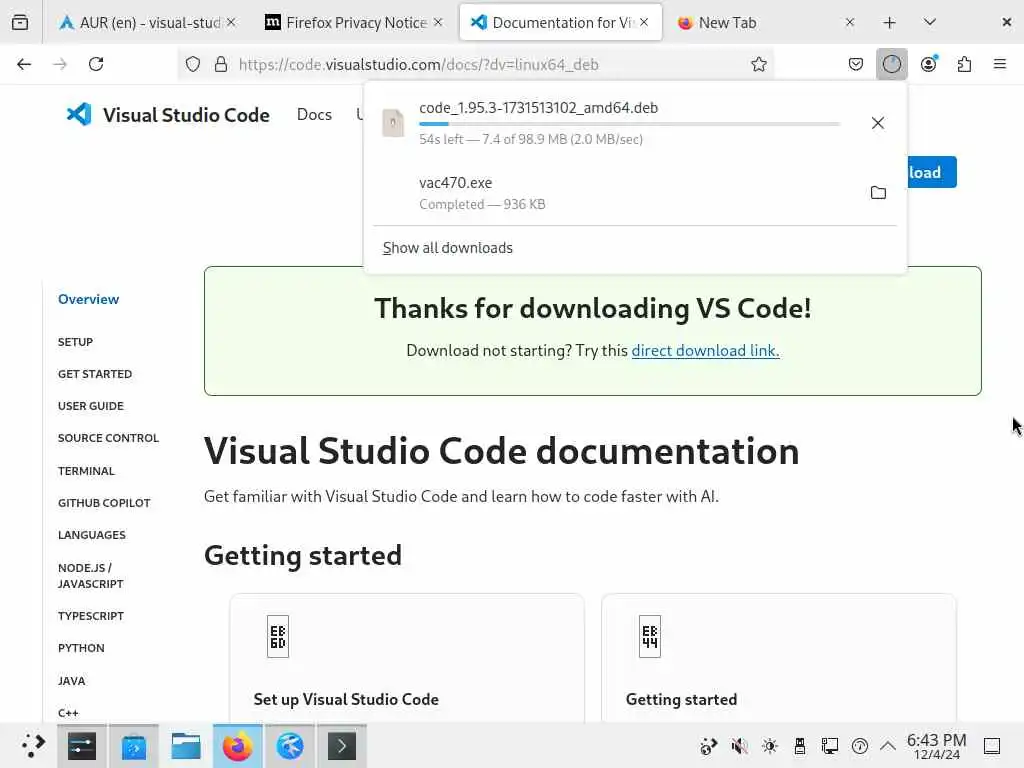Open the Getting started card
1024x768 pixels.
coord(778,658)
